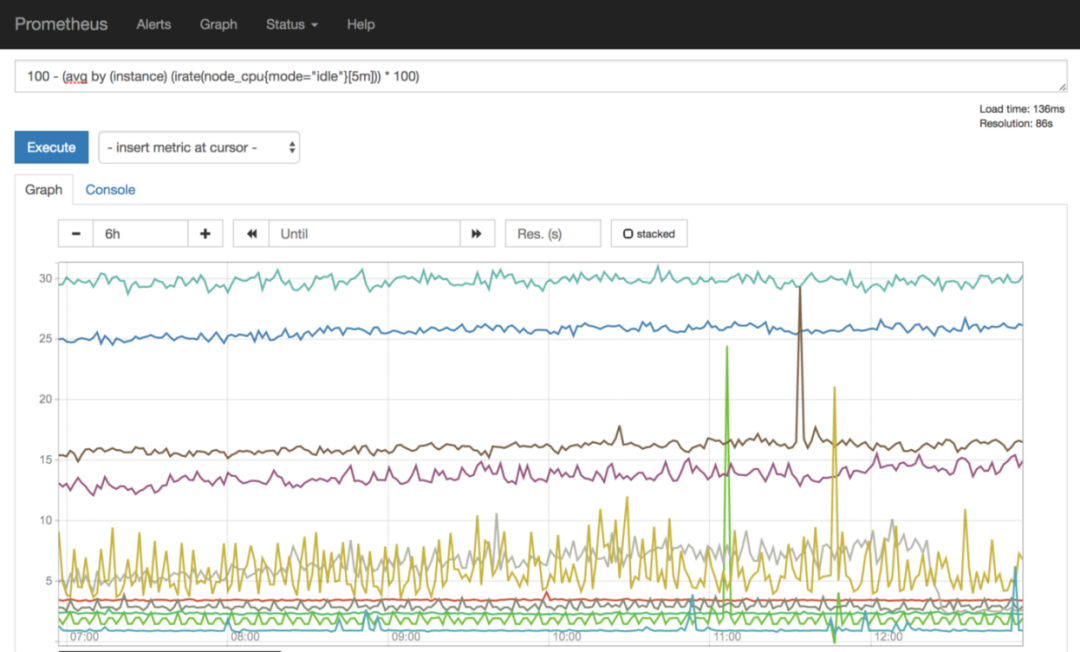
Task: Expand the insert metric at cursor dropdown
Action: click(x=199, y=147)
